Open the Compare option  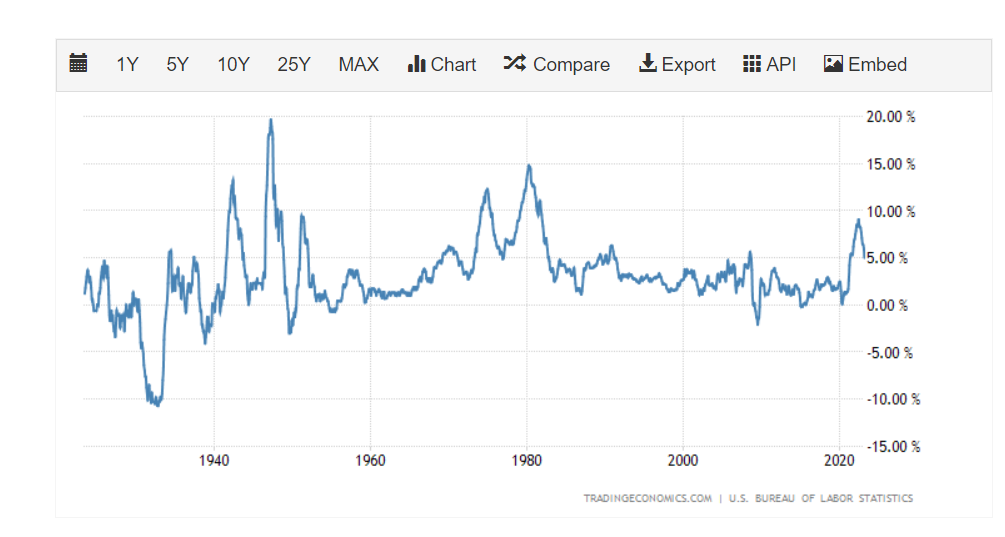click(571, 65)
